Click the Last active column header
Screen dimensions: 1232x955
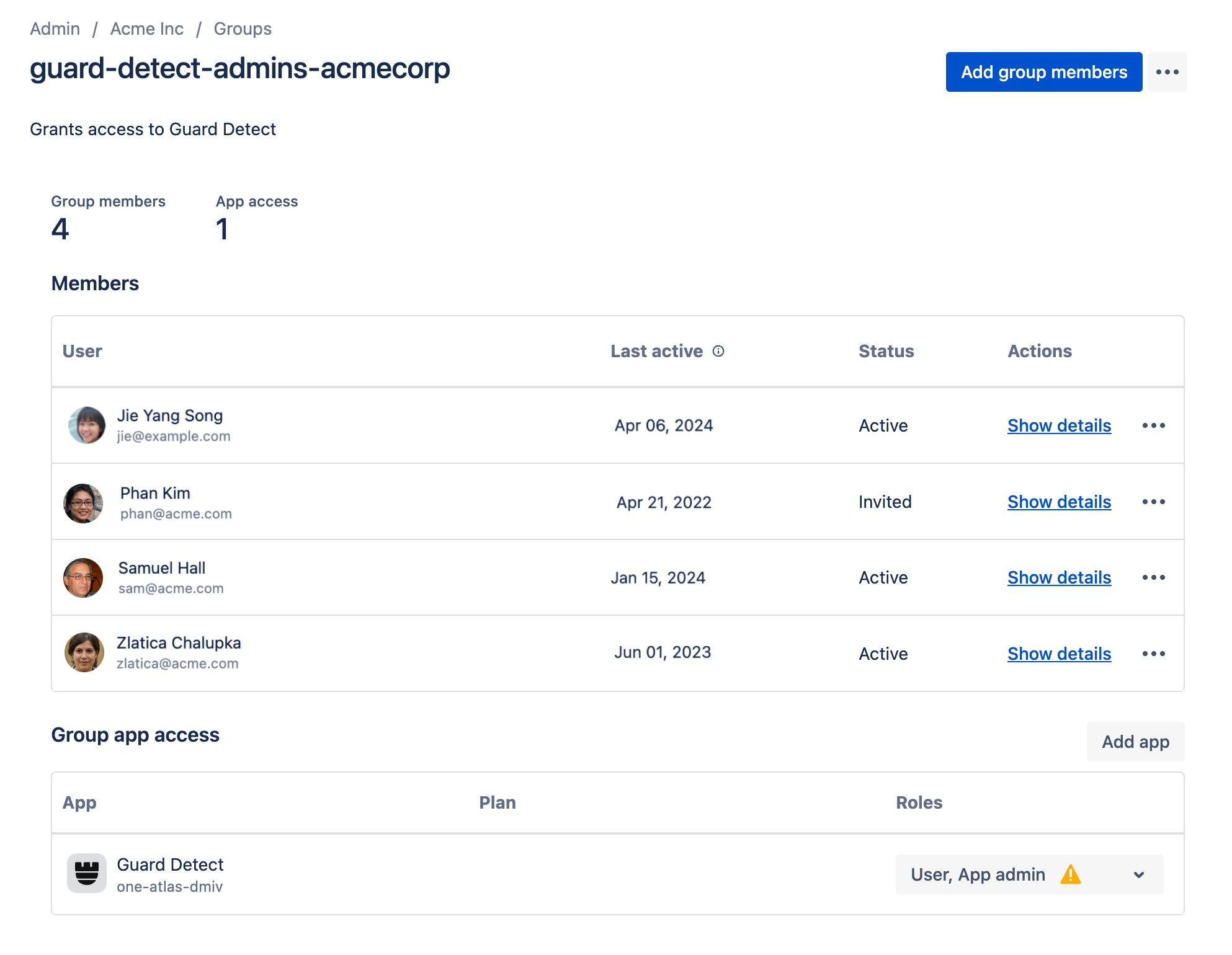[656, 351]
